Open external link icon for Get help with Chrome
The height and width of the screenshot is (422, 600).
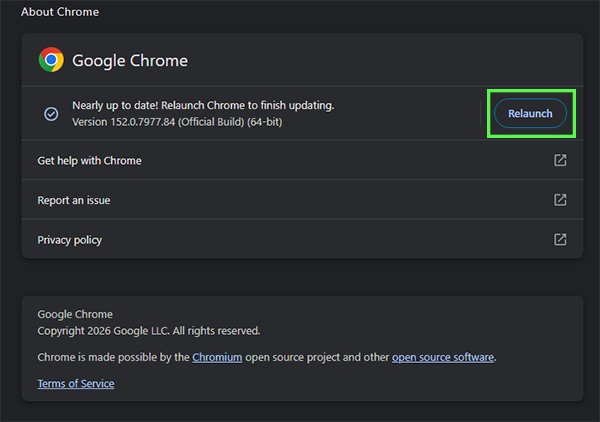[x=560, y=160]
